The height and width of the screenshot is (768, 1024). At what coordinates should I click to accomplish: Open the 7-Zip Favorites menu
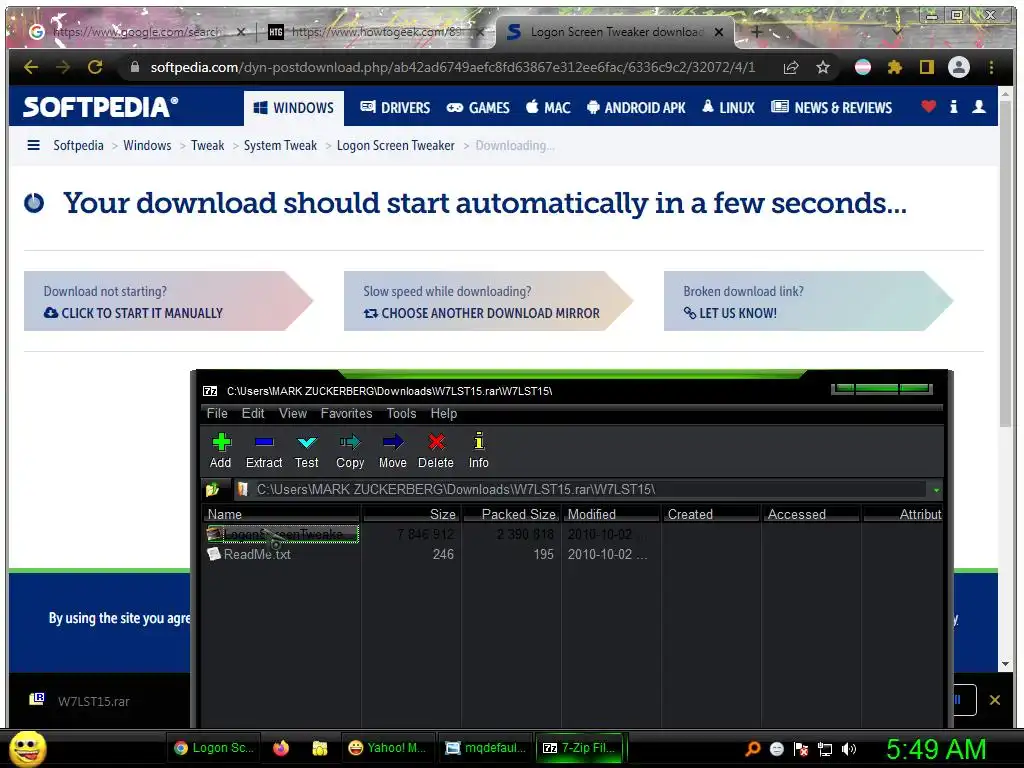346,413
